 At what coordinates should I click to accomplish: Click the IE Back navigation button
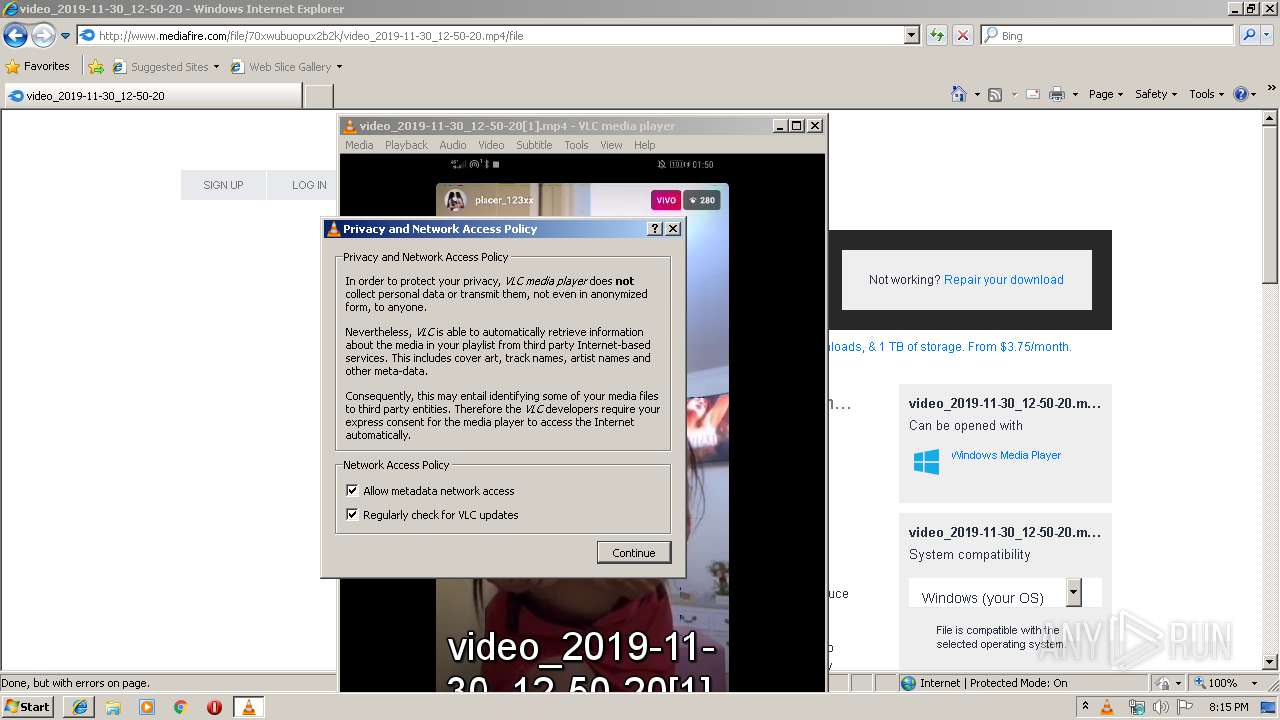15,36
